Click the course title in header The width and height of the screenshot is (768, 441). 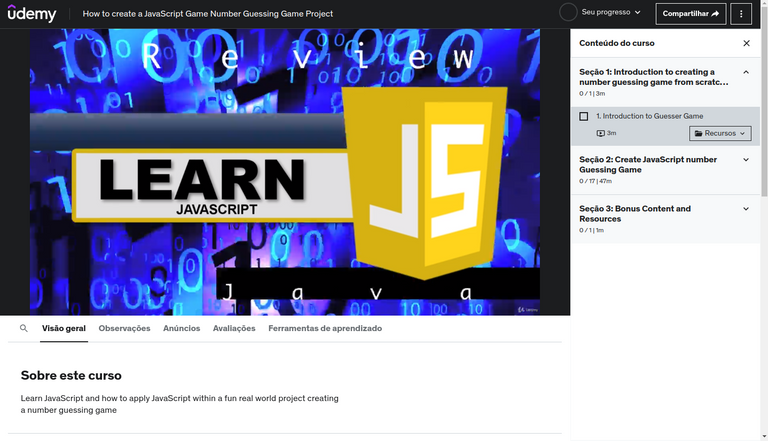tap(208, 14)
